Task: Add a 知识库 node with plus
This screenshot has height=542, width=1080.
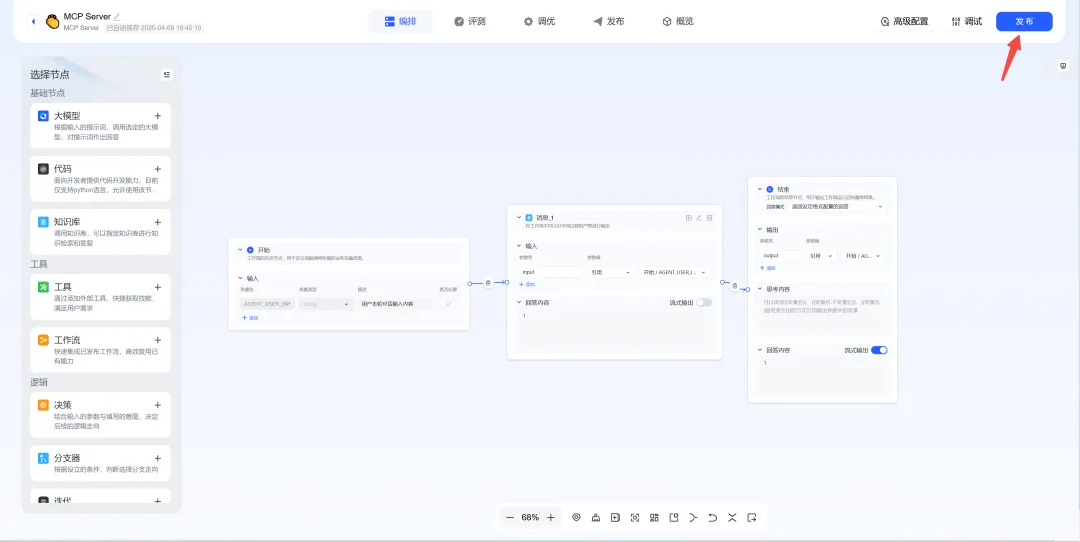Action: [x=158, y=222]
